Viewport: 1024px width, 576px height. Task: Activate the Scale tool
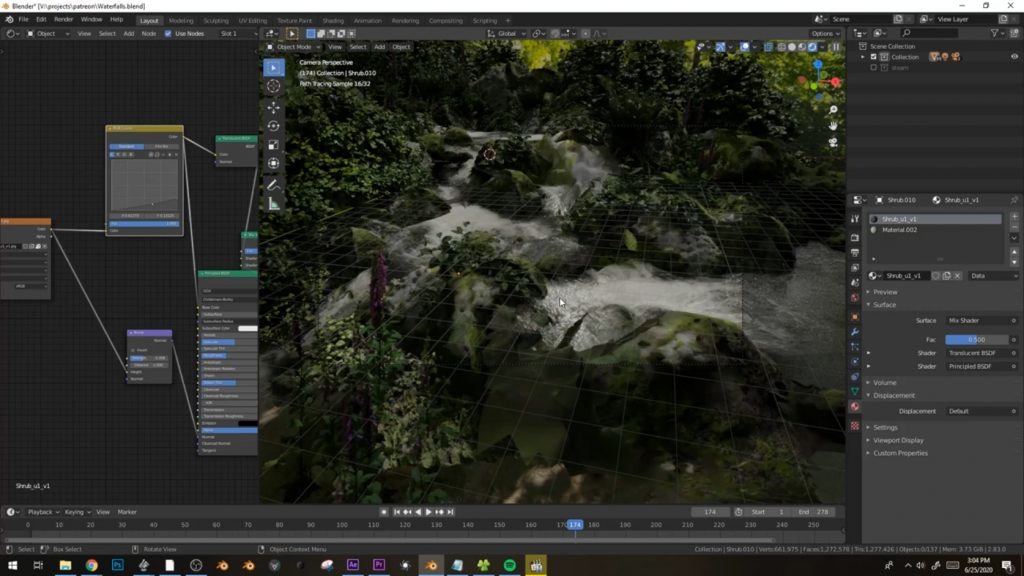[x=274, y=145]
